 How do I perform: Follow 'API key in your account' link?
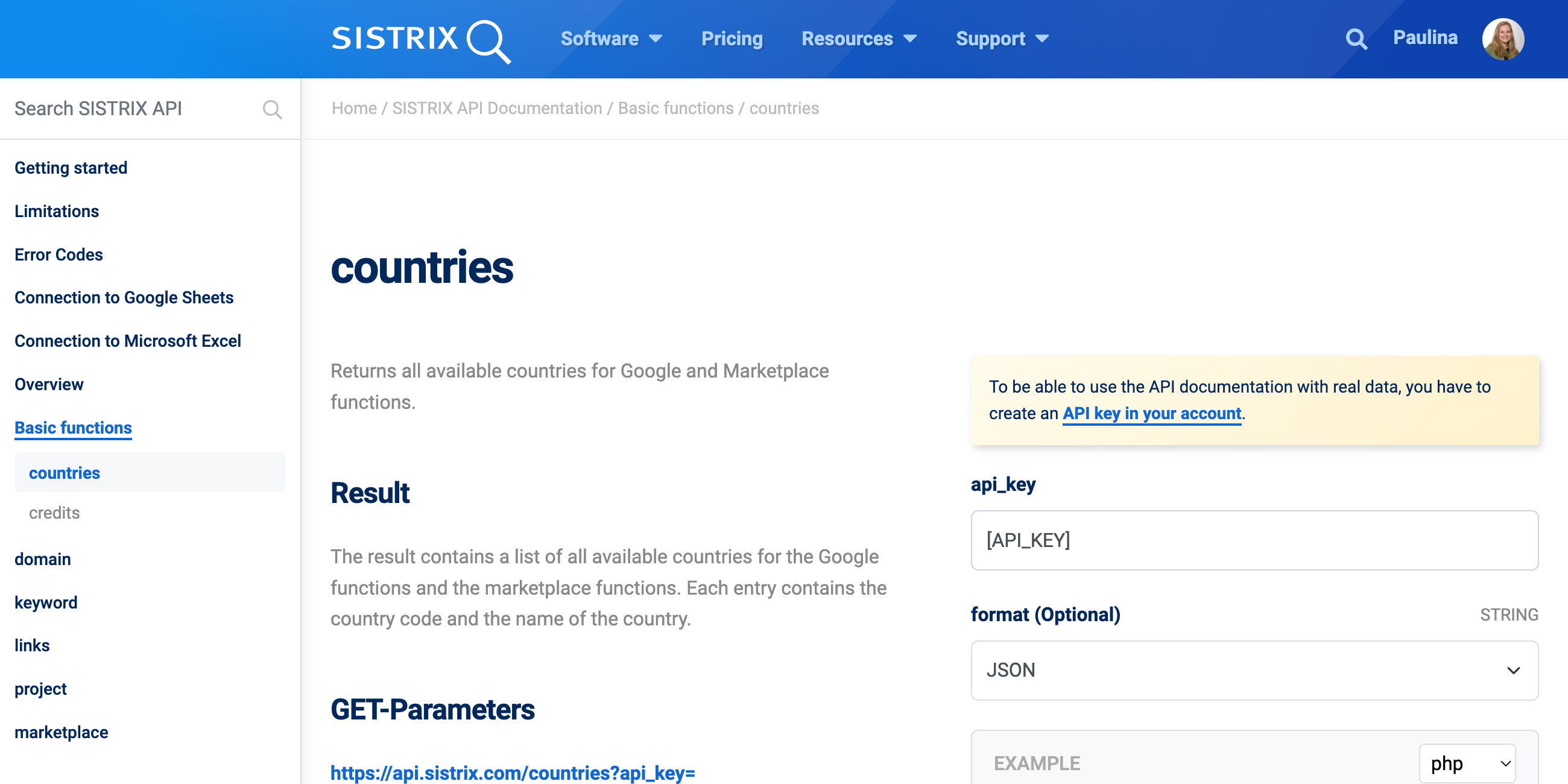click(x=1151, y=413)
